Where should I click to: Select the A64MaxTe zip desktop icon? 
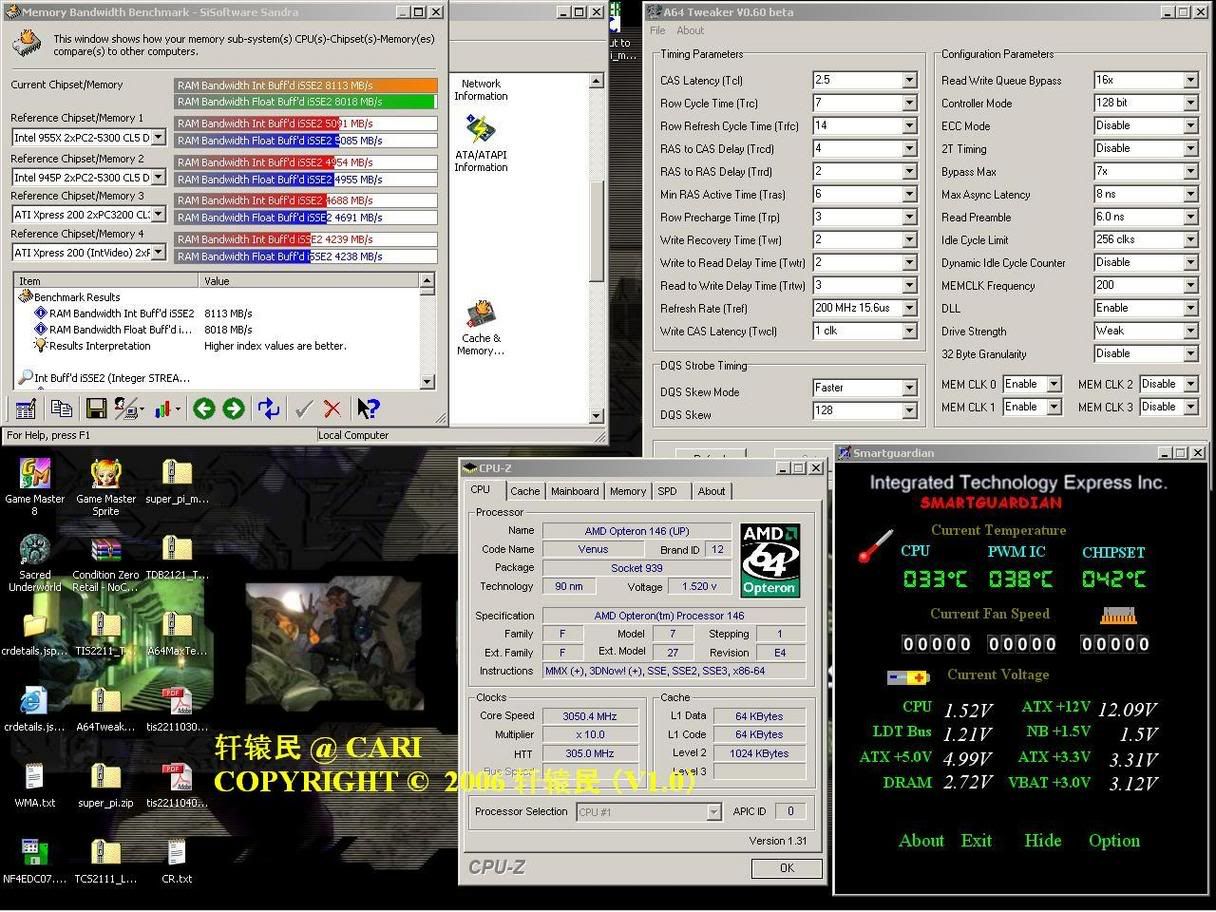[x=177, y=634]
